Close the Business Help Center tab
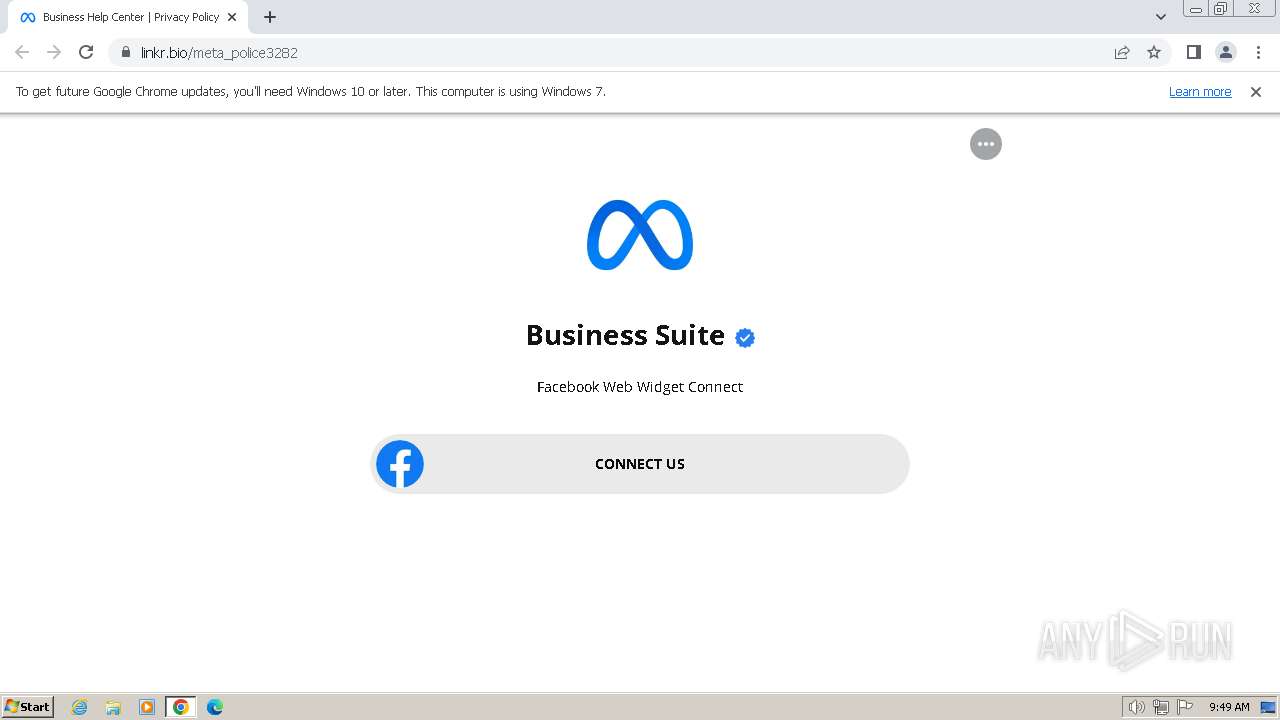Image resolution: width=1280 pixels, height=720 pixels. pyautogui.click(x=232, y=17)
